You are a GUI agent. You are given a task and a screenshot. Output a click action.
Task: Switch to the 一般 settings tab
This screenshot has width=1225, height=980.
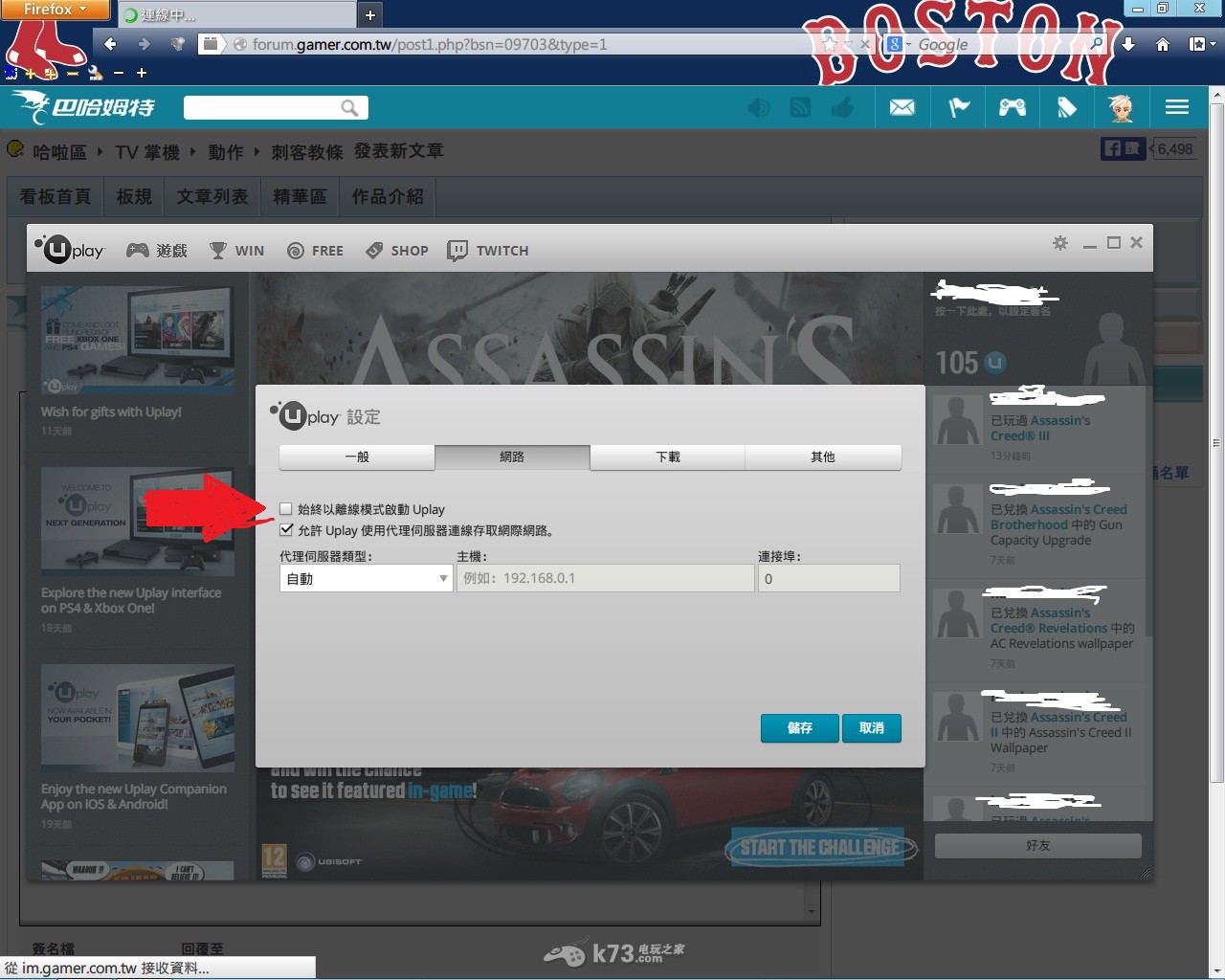click(x=357, y=457)
